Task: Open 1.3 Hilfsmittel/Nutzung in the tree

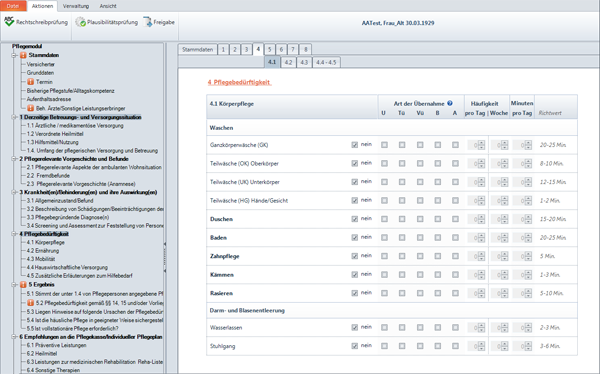Action: (53, 142)
